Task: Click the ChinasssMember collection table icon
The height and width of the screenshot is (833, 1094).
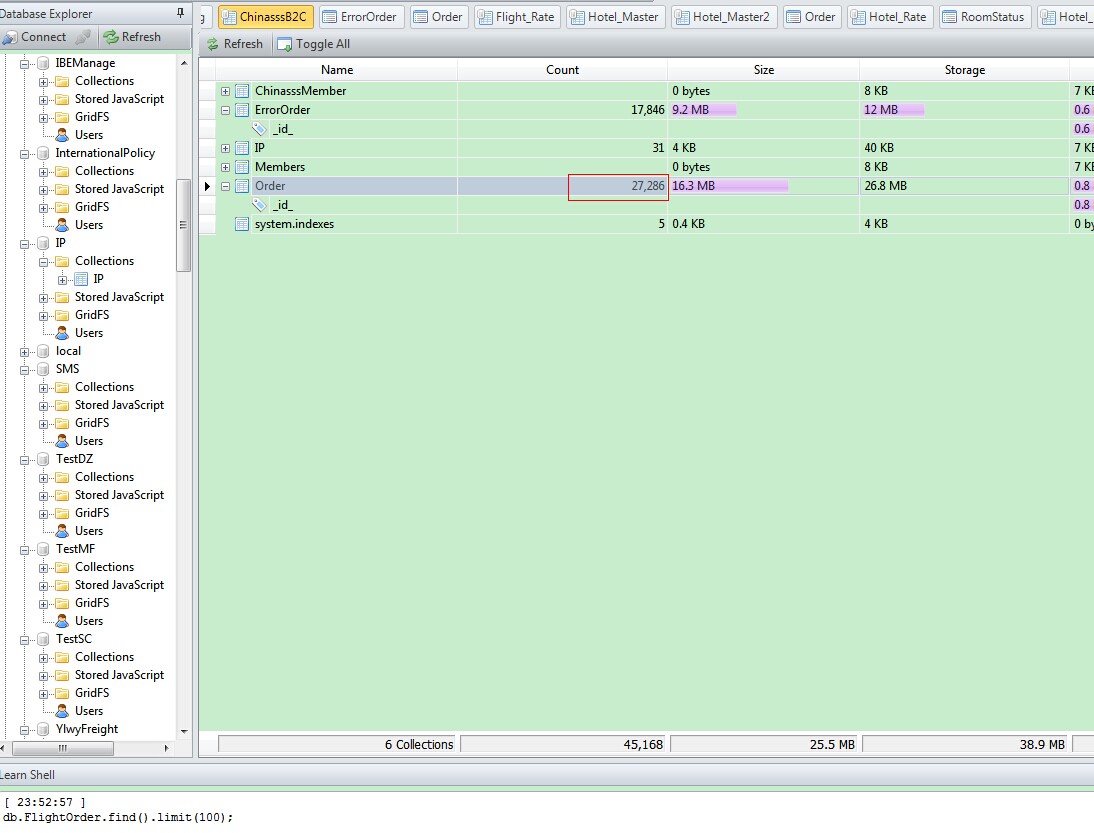Action: click(x=242, y=91)
